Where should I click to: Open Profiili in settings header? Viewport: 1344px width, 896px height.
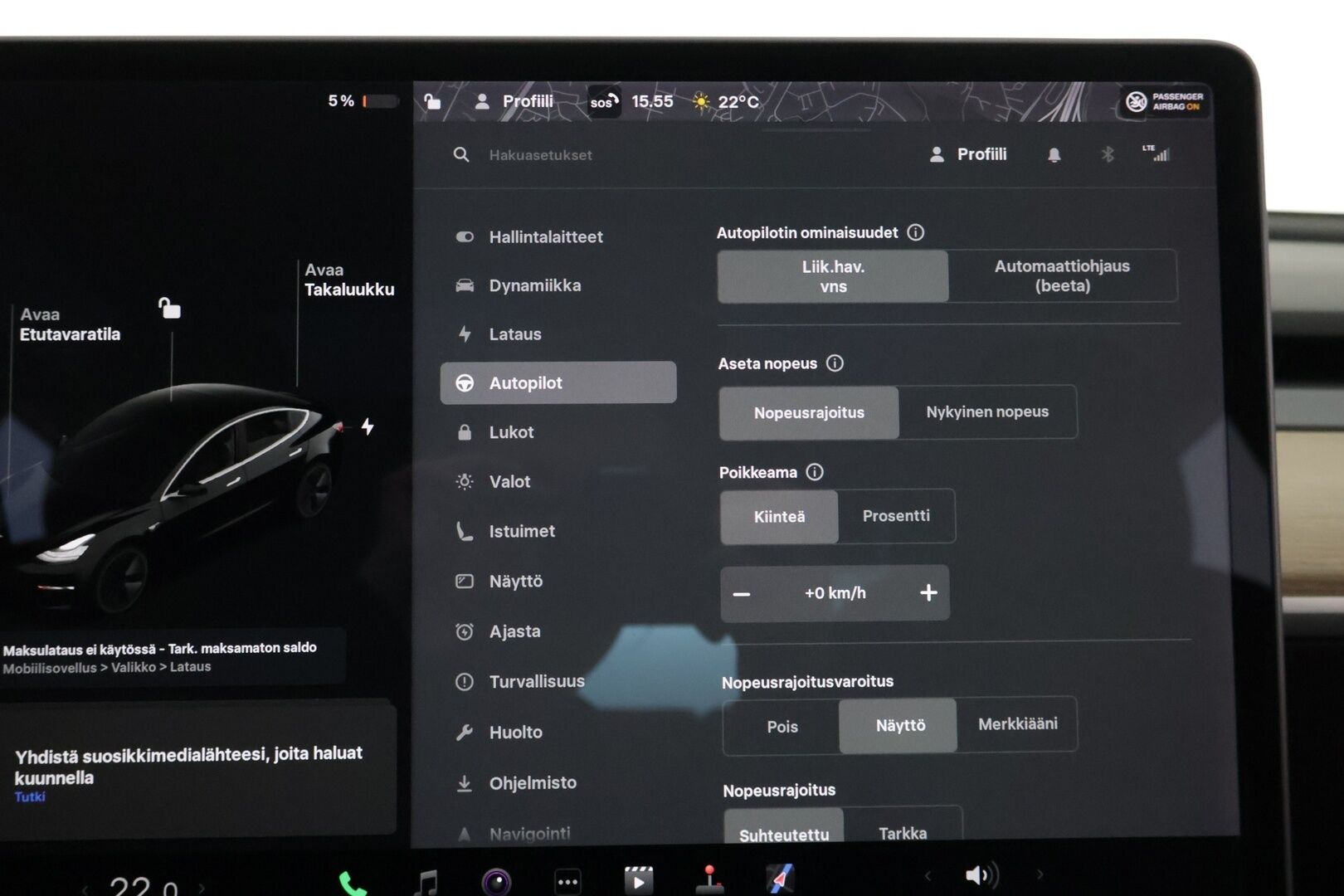(967, 154)
